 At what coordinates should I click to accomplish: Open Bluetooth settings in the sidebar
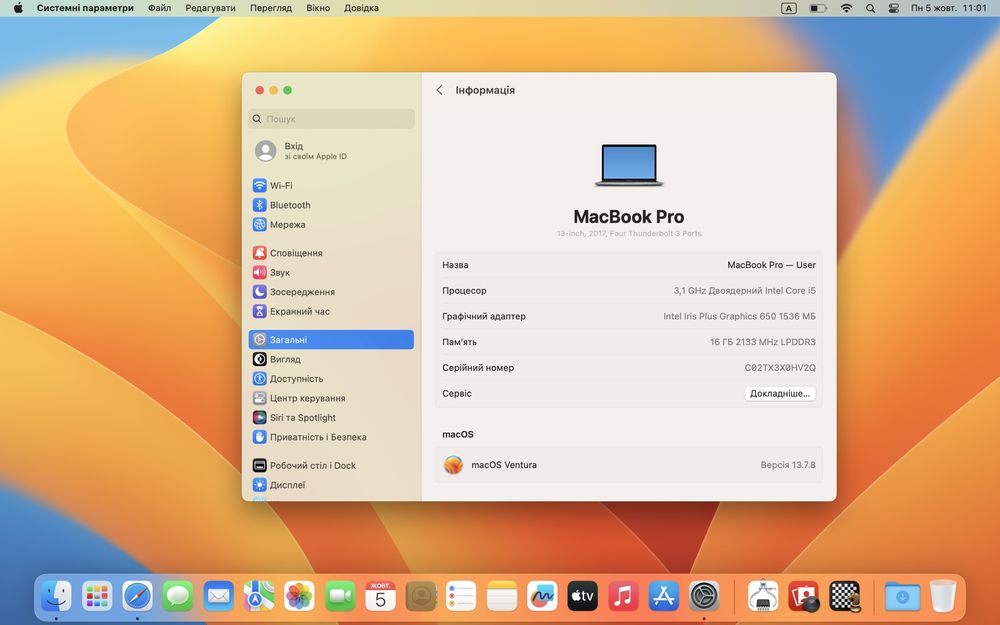[331, 205]
